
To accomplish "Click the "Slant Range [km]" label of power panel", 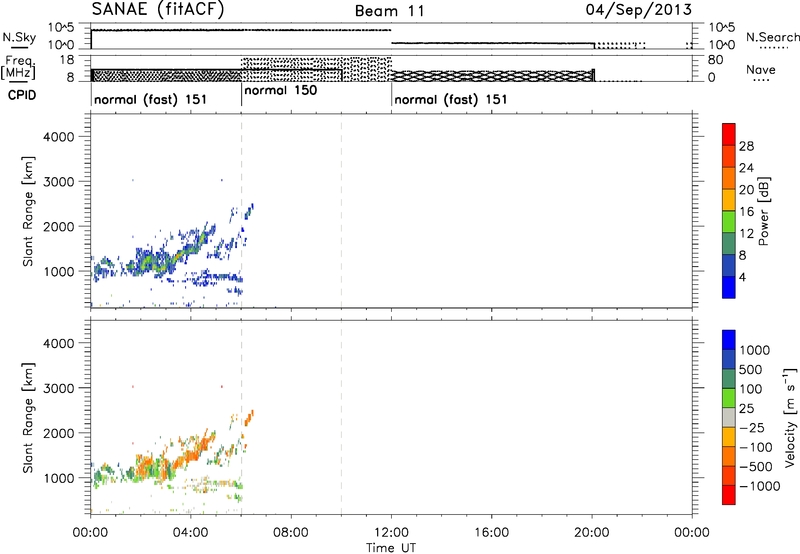I will click(28, 211).
